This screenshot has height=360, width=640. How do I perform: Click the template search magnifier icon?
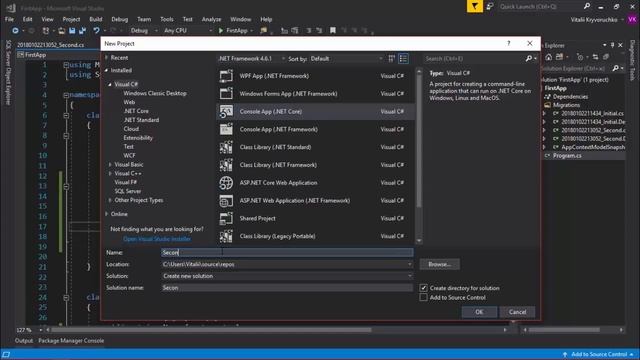(529, 59)
